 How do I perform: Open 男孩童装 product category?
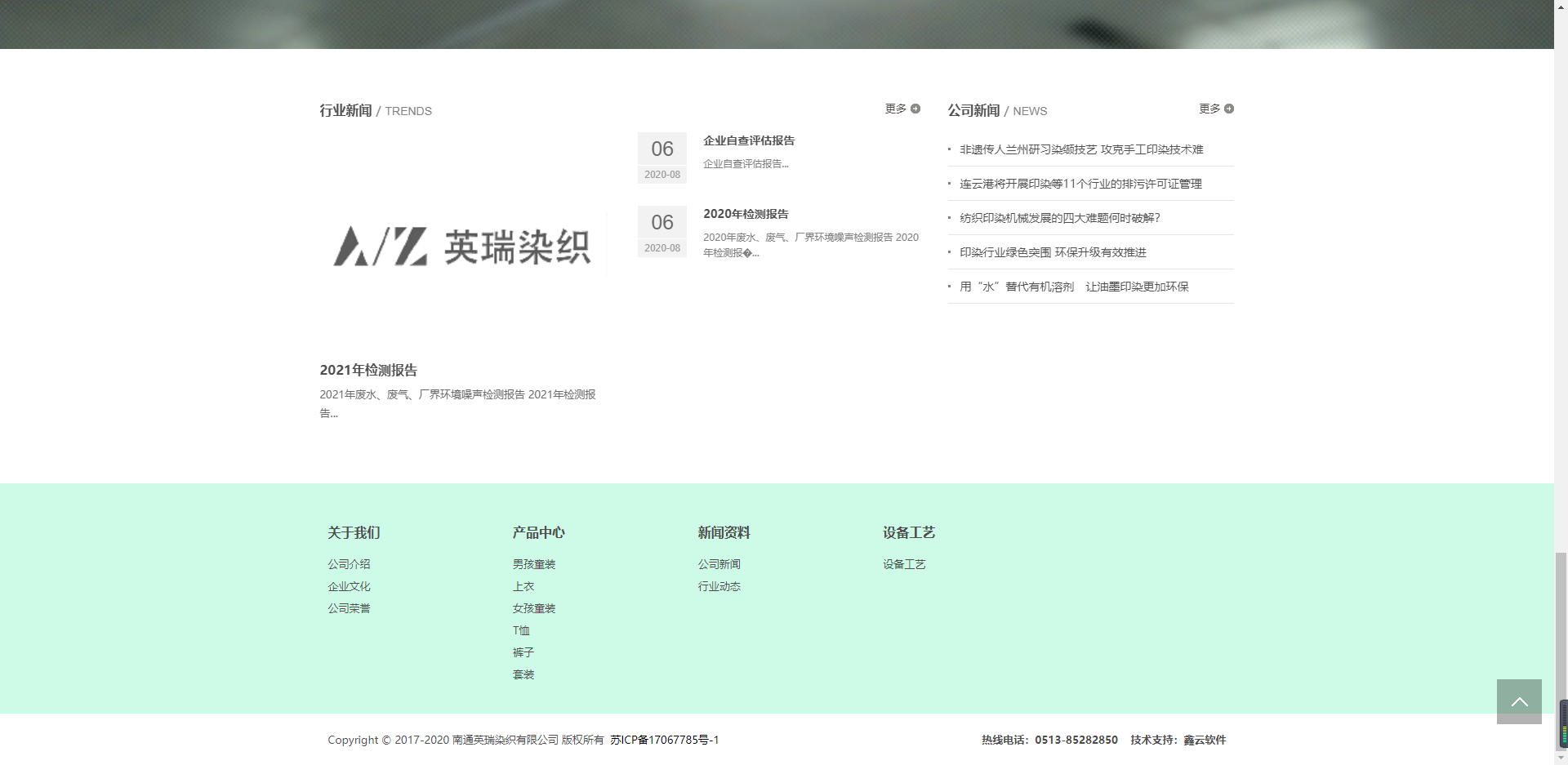pos(534,564)
